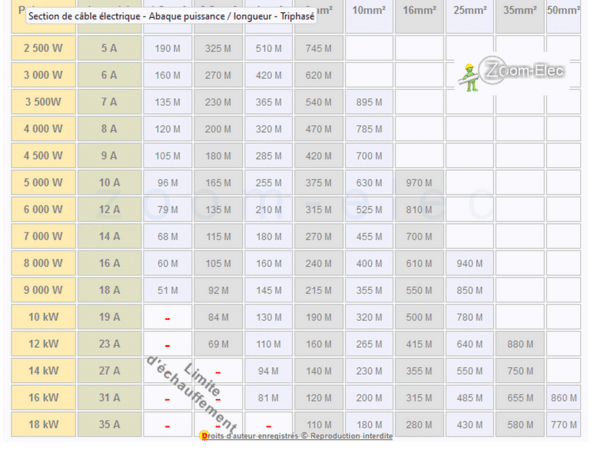Click the red dash in 10 kW row
600x450 pixels.
click(167, 318)
